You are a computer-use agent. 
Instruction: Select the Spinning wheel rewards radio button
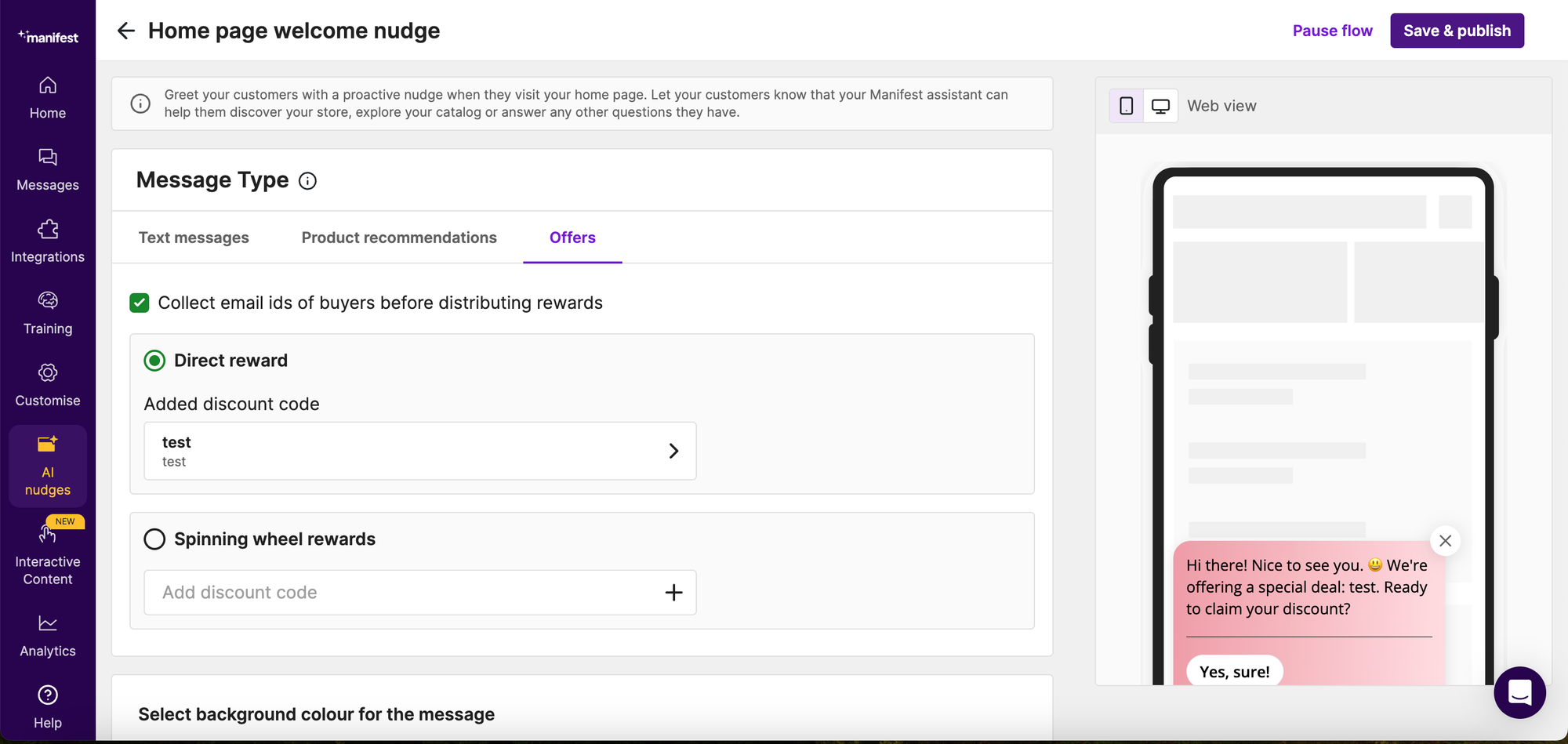tap(154, 539)
